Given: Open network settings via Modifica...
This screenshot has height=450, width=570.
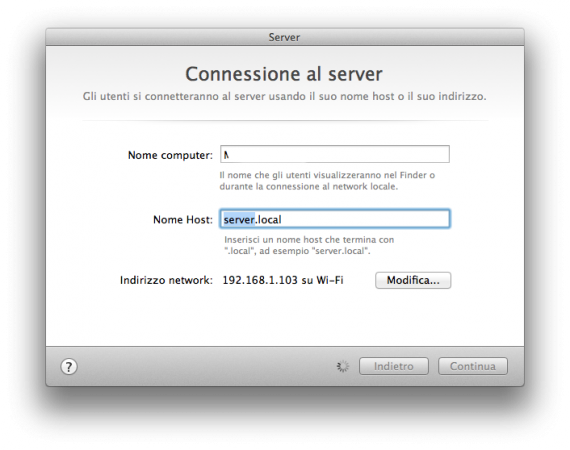Looking at the screenshot, I should pos(413,280).
